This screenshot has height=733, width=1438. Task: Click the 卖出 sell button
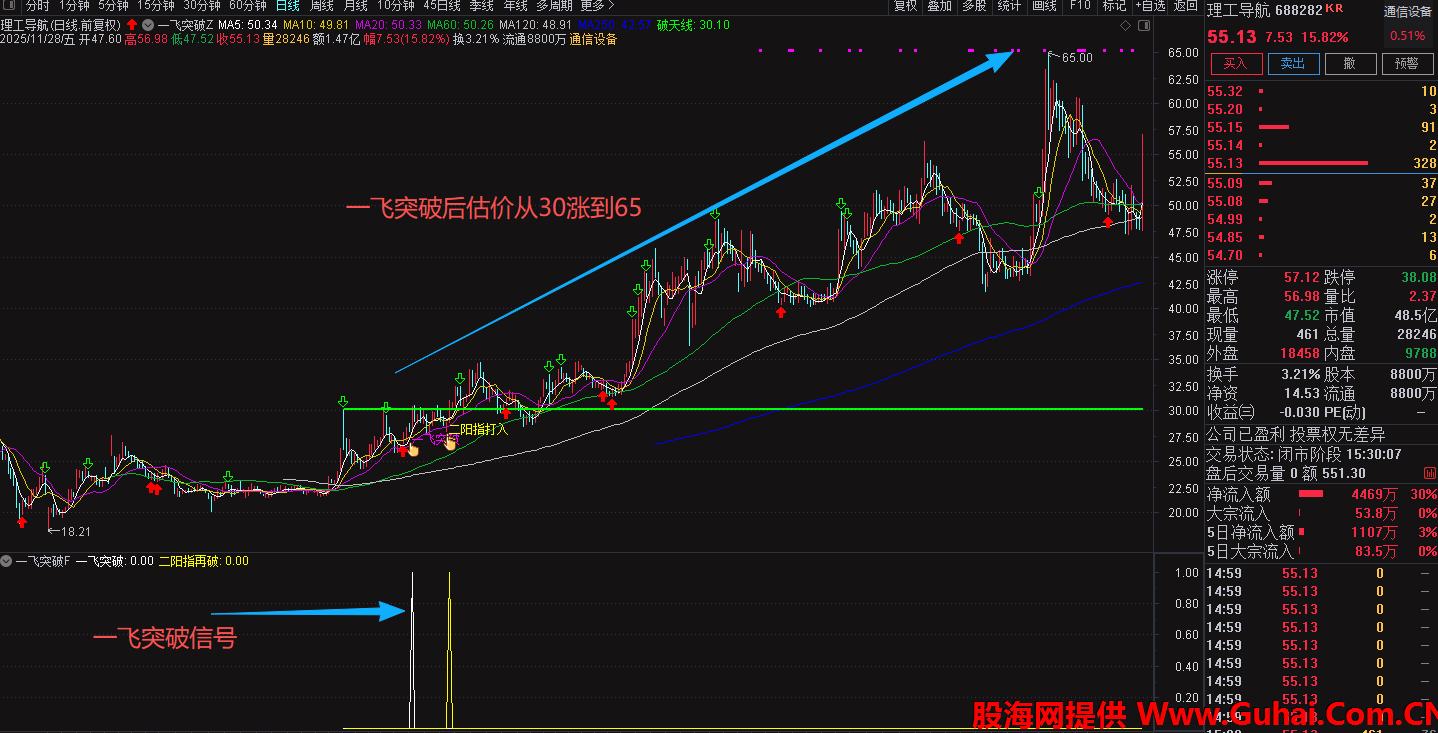[x=1293, y=64]
